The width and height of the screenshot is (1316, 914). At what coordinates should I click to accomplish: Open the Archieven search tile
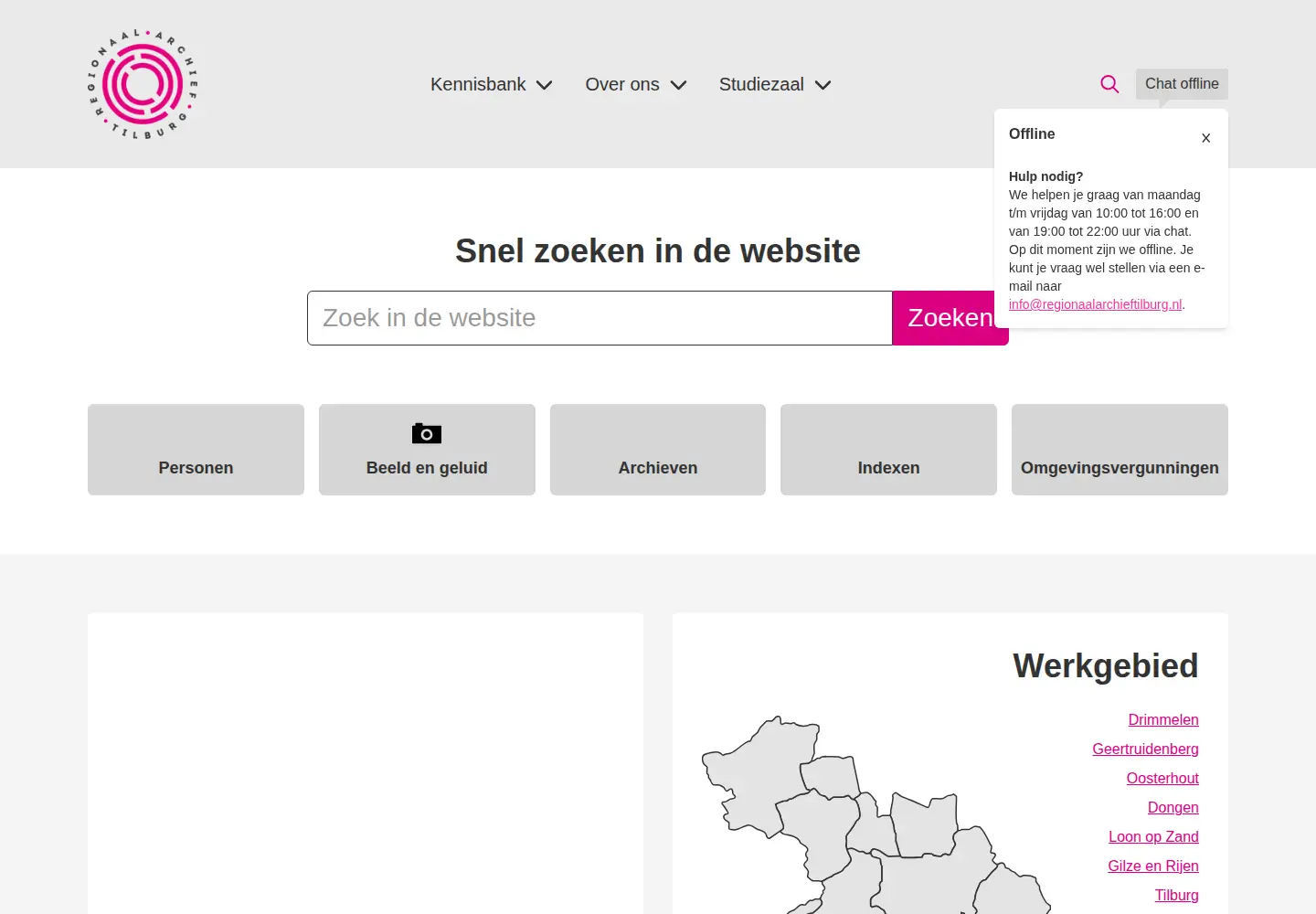click(658, 450)
